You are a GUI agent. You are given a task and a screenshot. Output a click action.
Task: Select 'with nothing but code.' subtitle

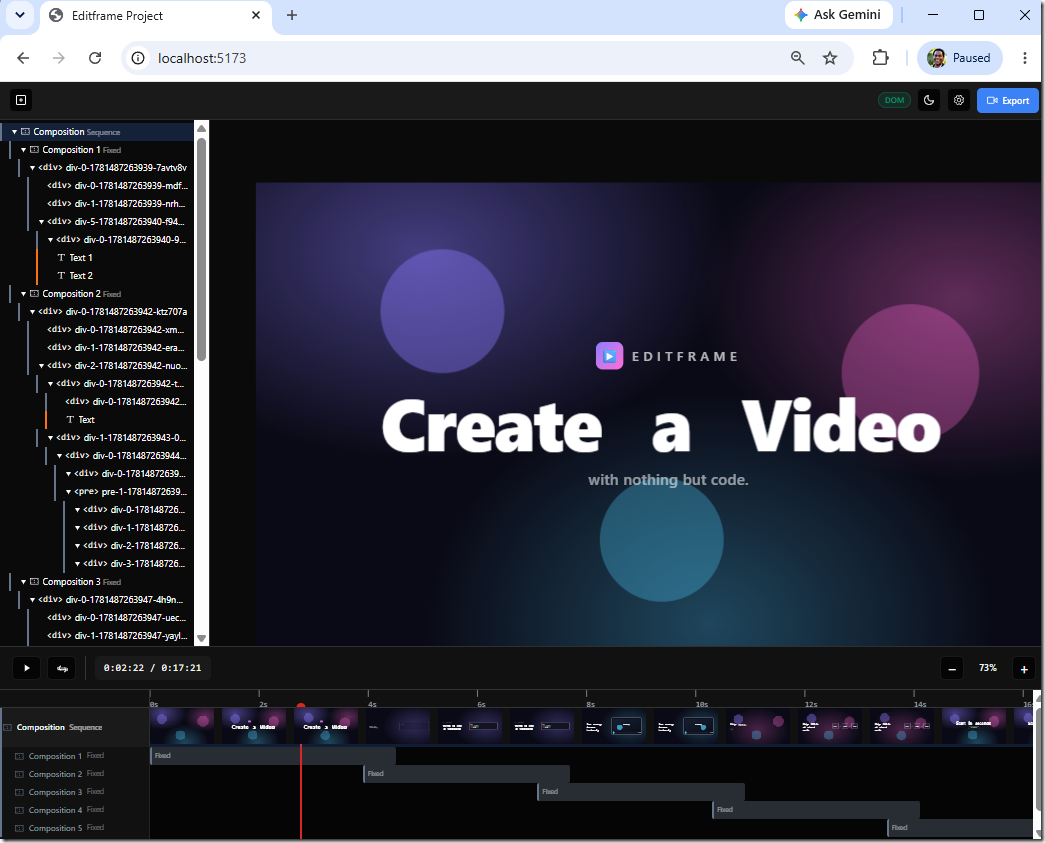[668, 480]
